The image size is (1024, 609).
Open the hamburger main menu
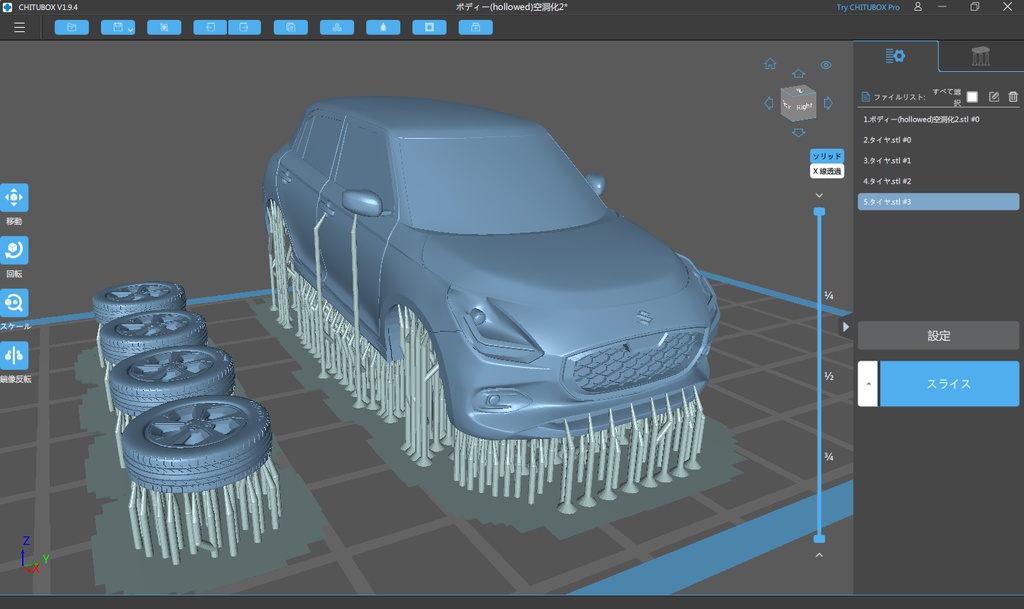[x=20, y=27]
